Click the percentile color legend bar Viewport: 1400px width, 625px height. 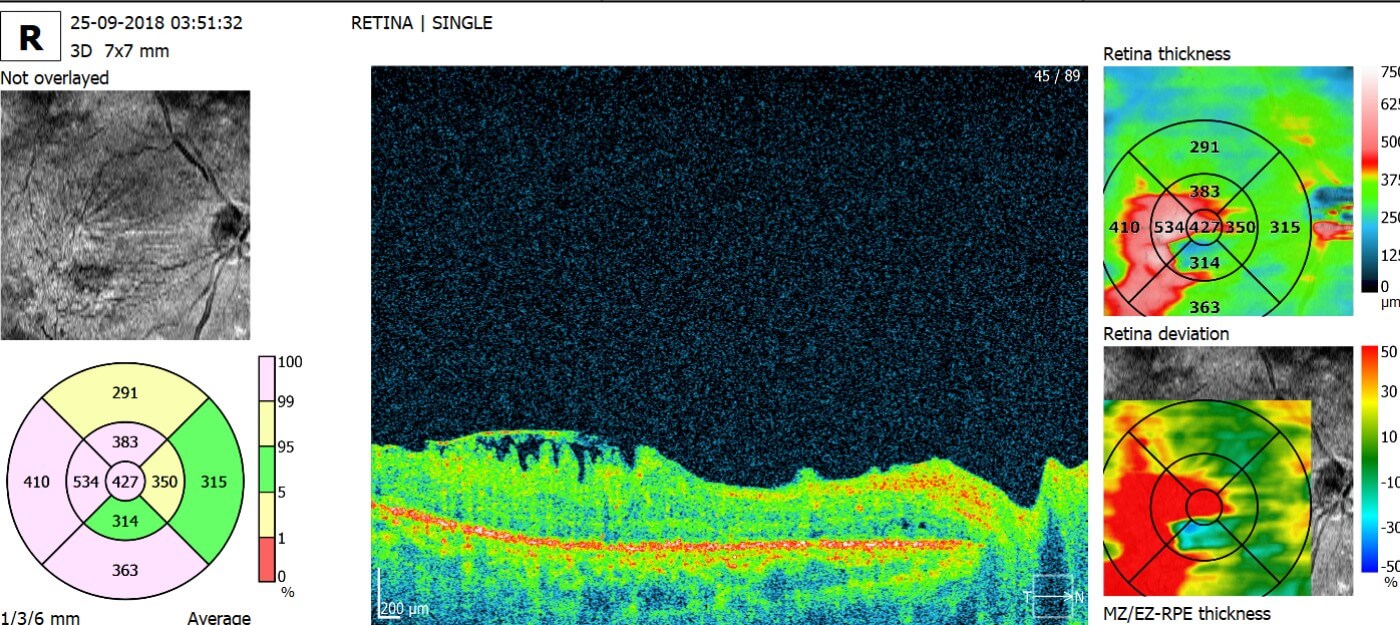266,468
